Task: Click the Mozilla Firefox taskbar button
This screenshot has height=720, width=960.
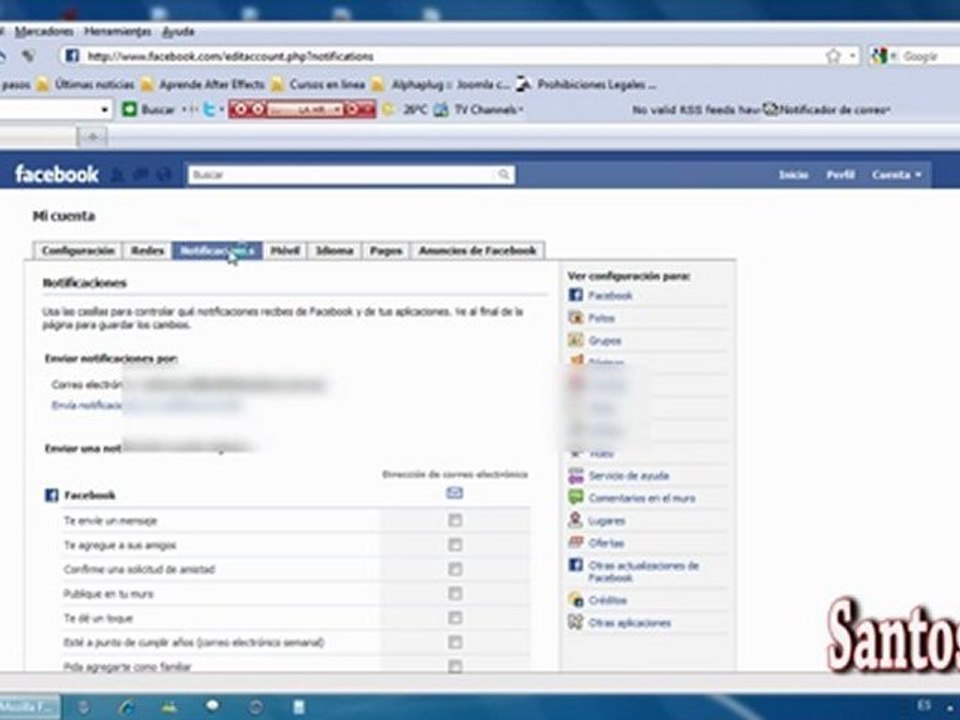Action: 29,707
